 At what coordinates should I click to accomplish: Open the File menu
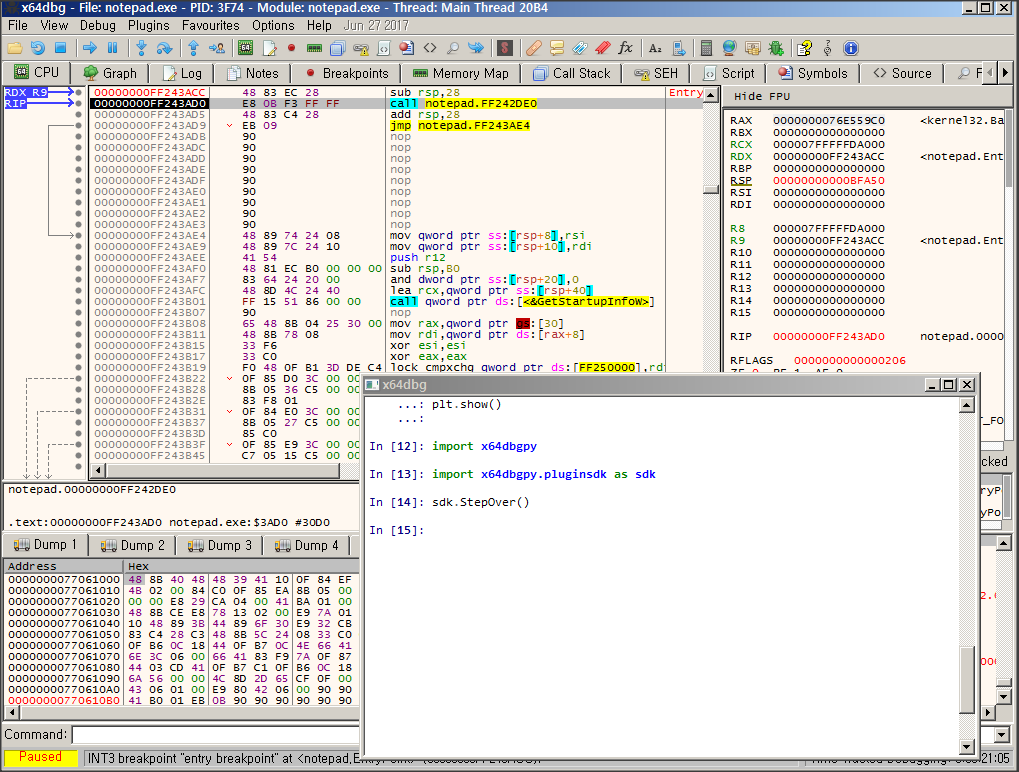tap(18, 25)
